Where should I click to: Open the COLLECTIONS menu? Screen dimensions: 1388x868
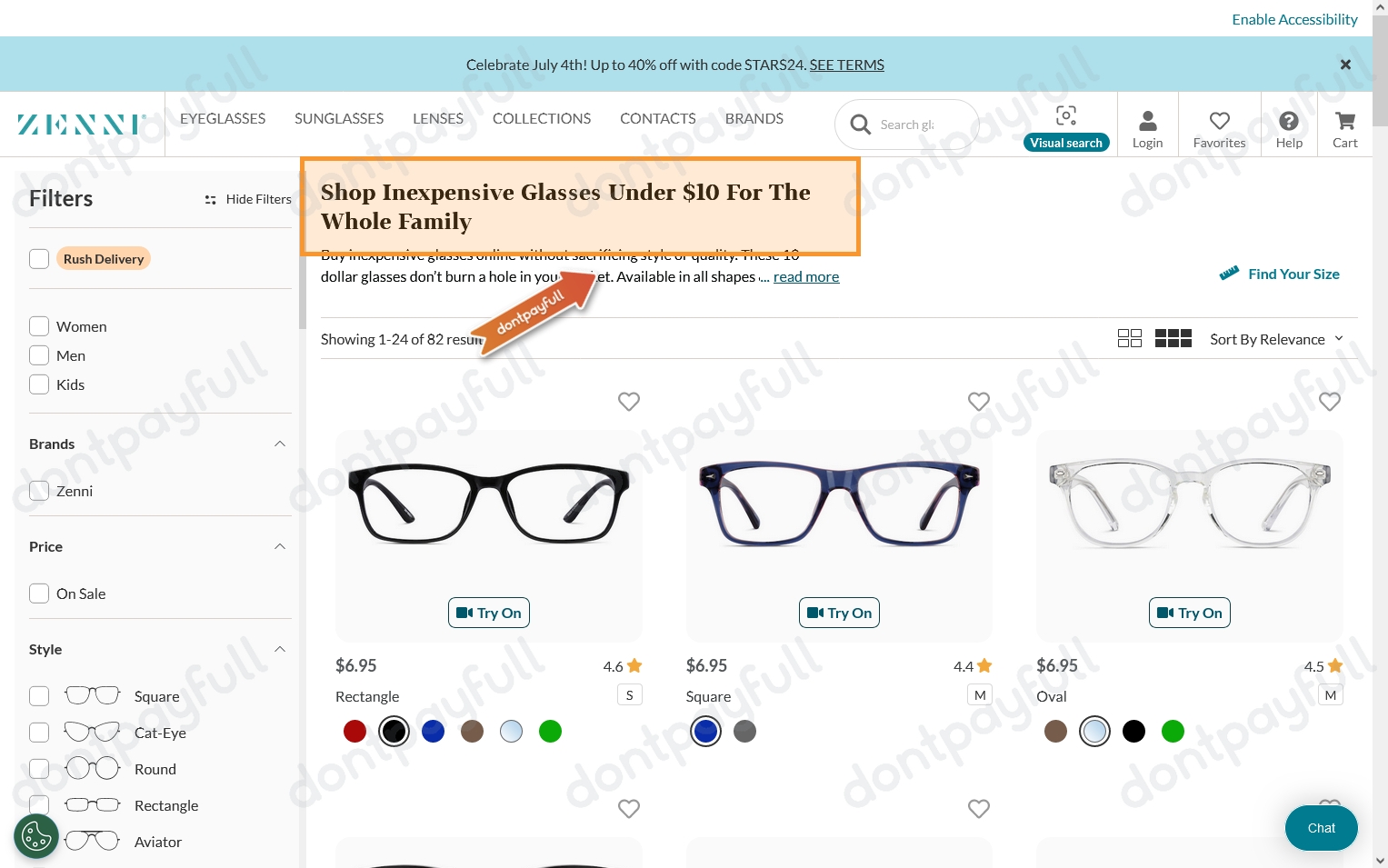[x=542, y=118]
